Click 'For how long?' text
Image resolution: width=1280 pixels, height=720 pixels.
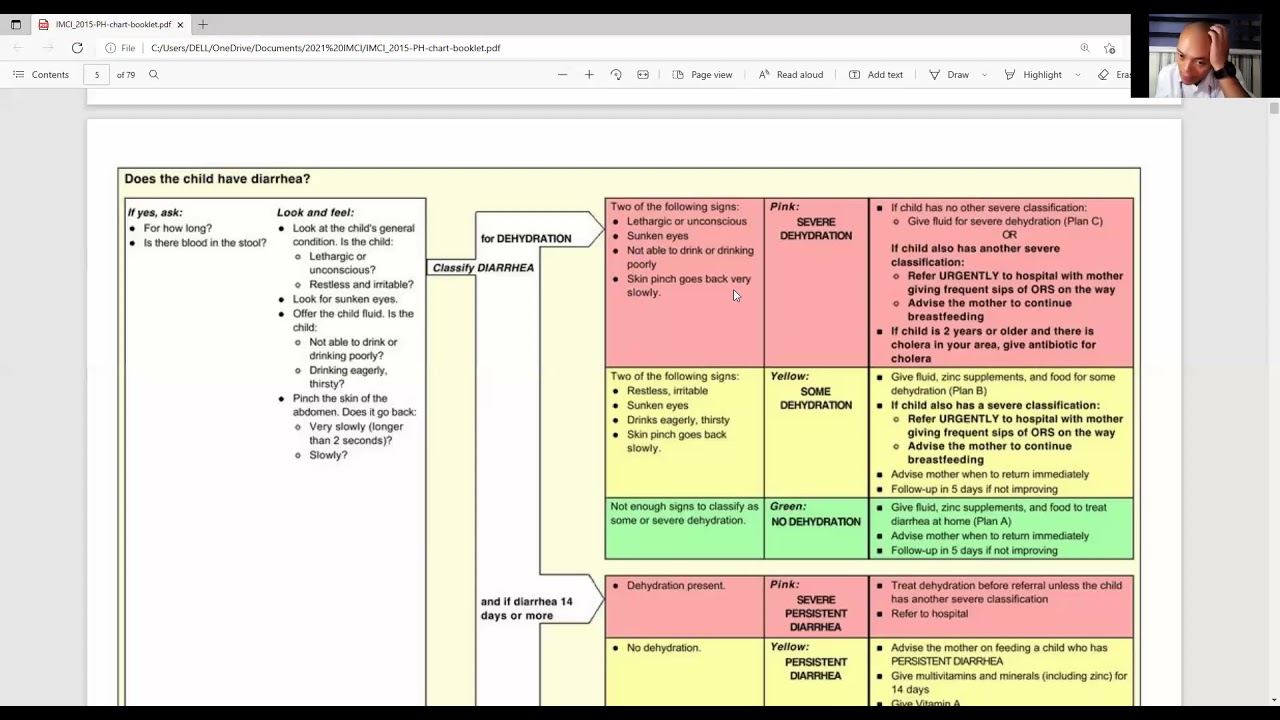[178, 229]
